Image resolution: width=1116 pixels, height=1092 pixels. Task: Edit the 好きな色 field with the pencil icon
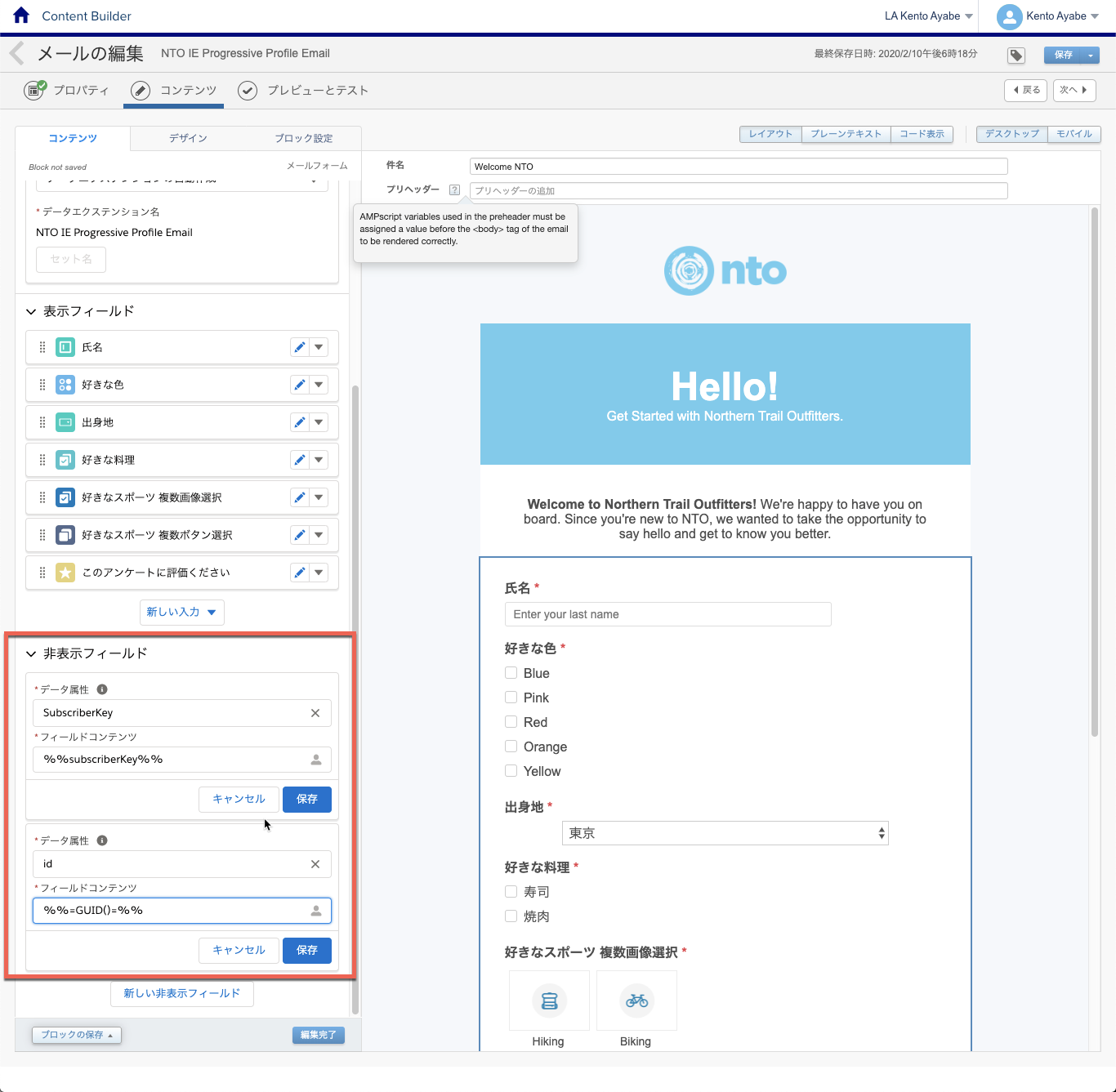[300, 385]
